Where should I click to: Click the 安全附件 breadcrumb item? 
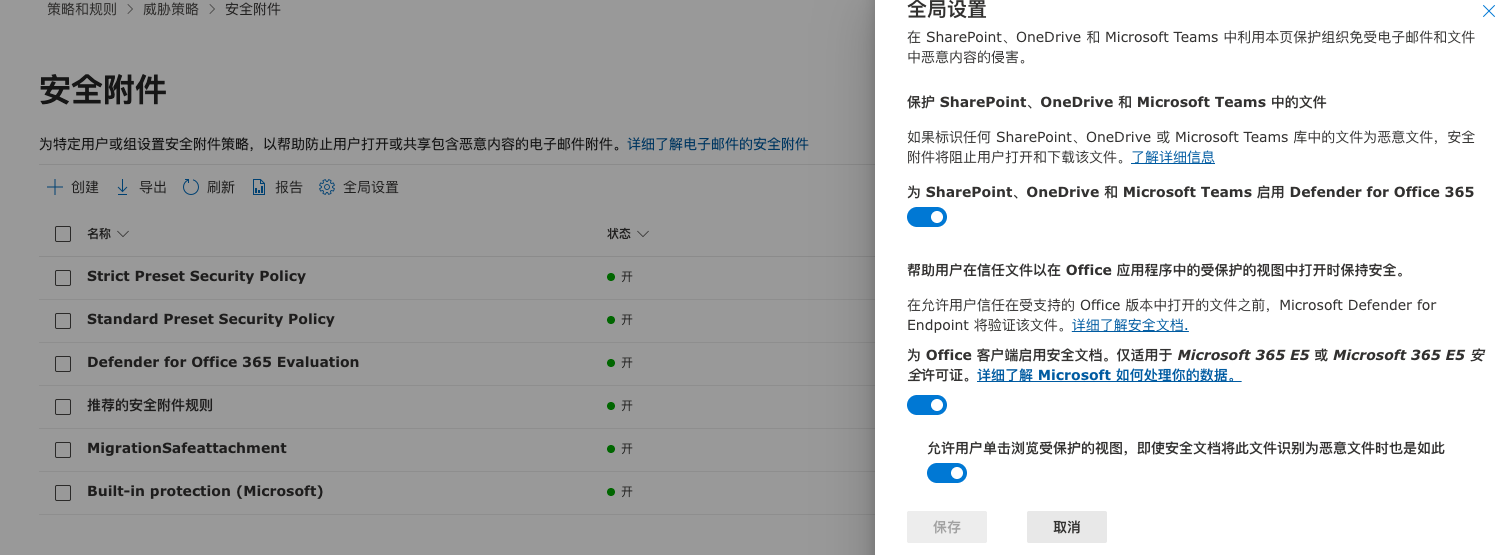point(252,9)
